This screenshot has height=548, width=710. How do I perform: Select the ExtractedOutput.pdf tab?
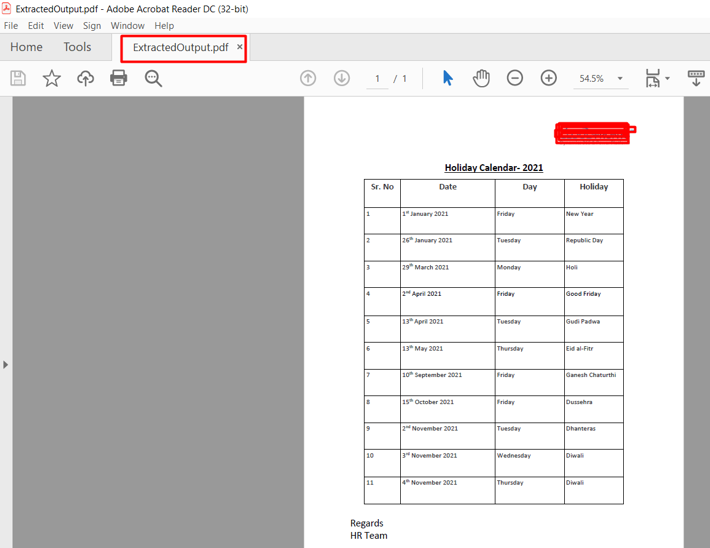[180, 48]
